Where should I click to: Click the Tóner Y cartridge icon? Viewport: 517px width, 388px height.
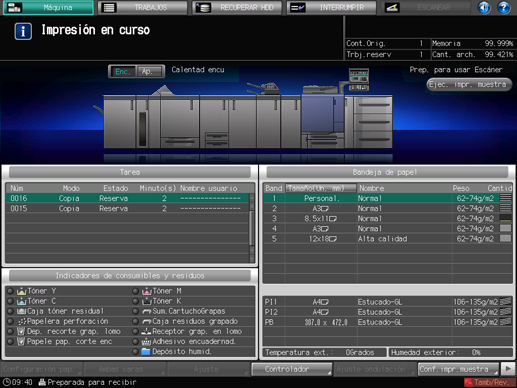pos(21,291)
